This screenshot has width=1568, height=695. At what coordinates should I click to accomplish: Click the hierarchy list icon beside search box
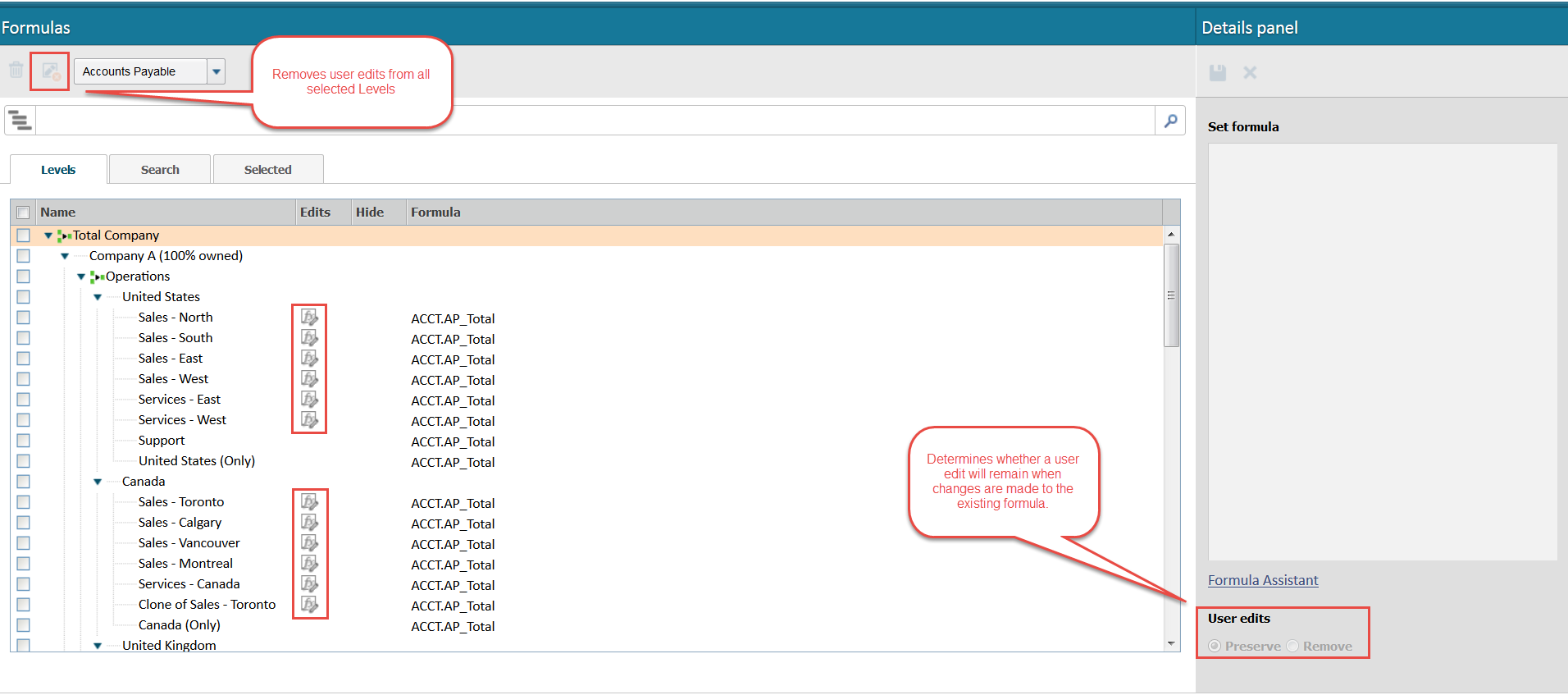(20, 121)
